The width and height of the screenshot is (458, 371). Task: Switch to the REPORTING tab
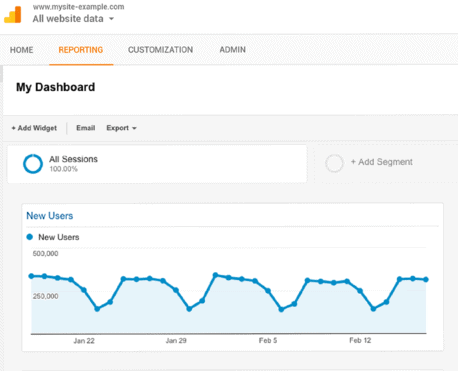tap(81, 50)
